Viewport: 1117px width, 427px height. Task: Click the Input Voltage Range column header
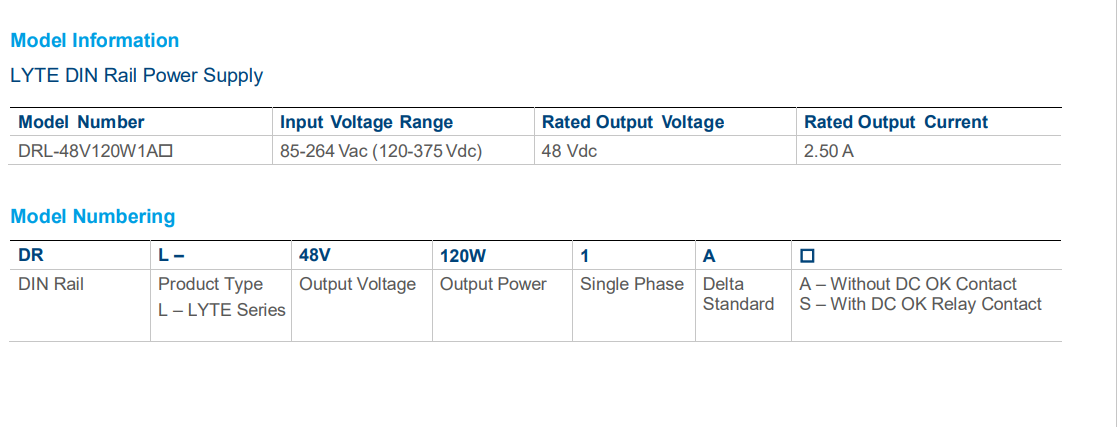click(x=366, y=123)
